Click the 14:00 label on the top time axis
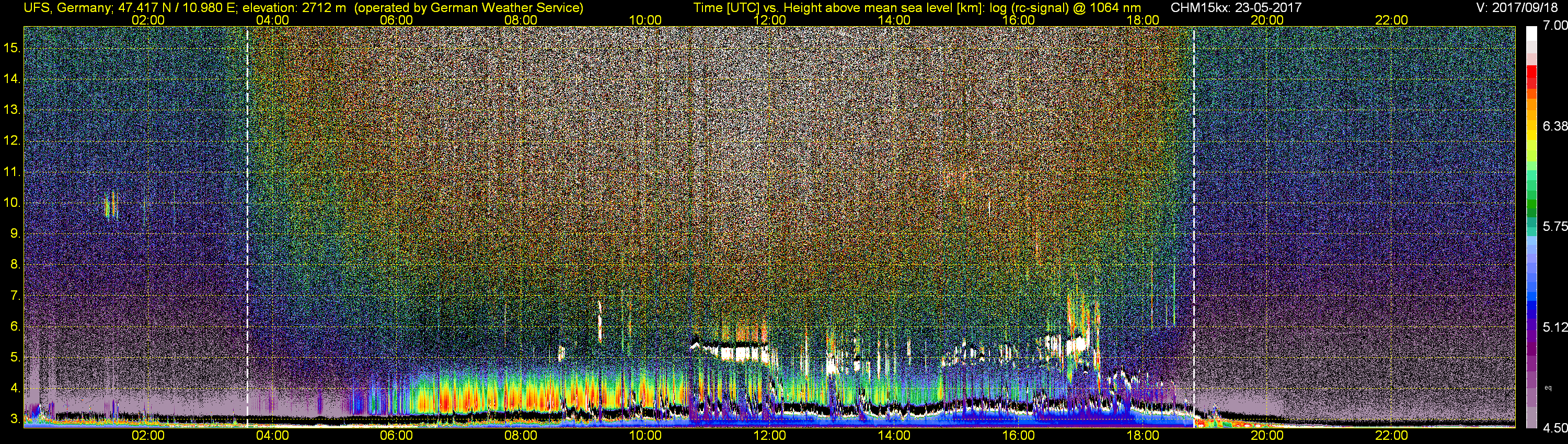Screen dimensions: 1568x444 coord(894,20)
